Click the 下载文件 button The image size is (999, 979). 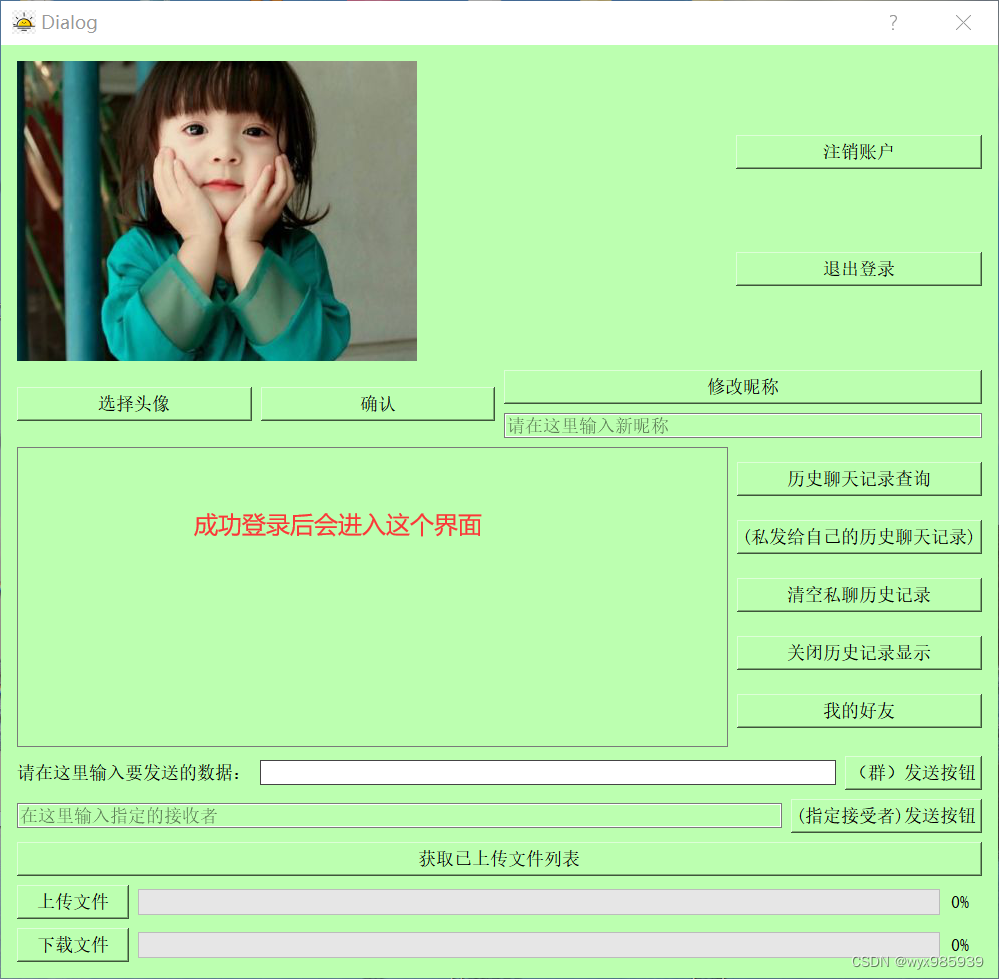73,945
